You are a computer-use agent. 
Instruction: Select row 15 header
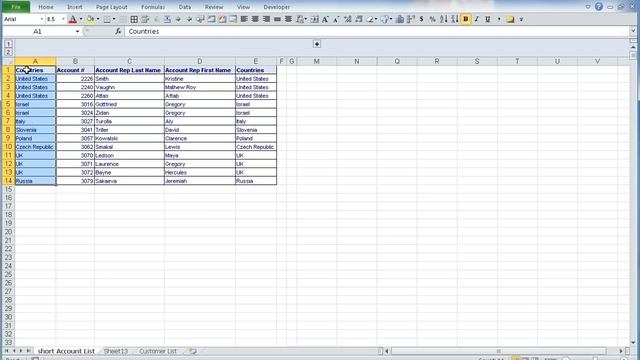(8, 189)
